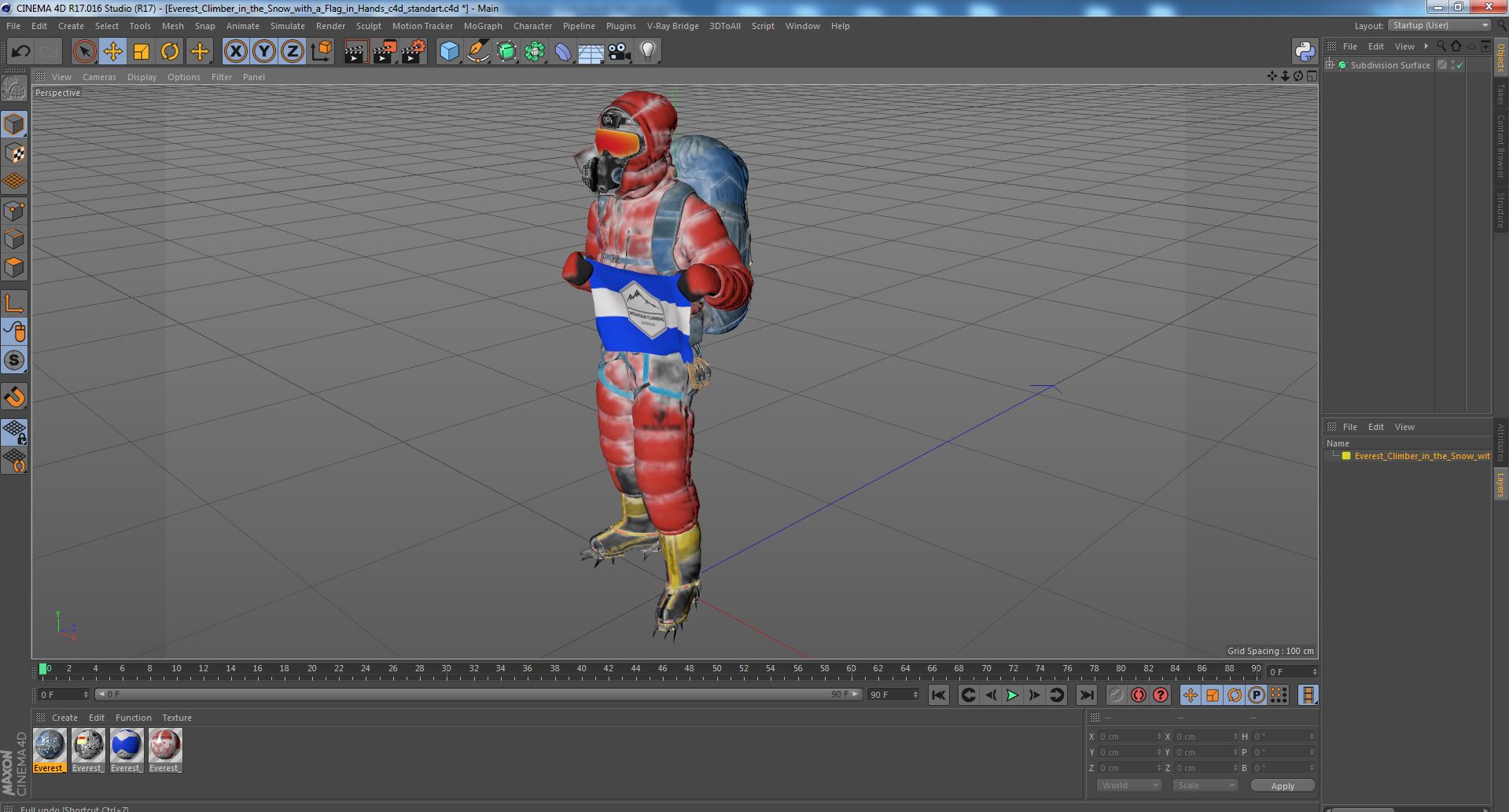Play animation forward
1509x812 pixels.
[x=1013, y=695]
